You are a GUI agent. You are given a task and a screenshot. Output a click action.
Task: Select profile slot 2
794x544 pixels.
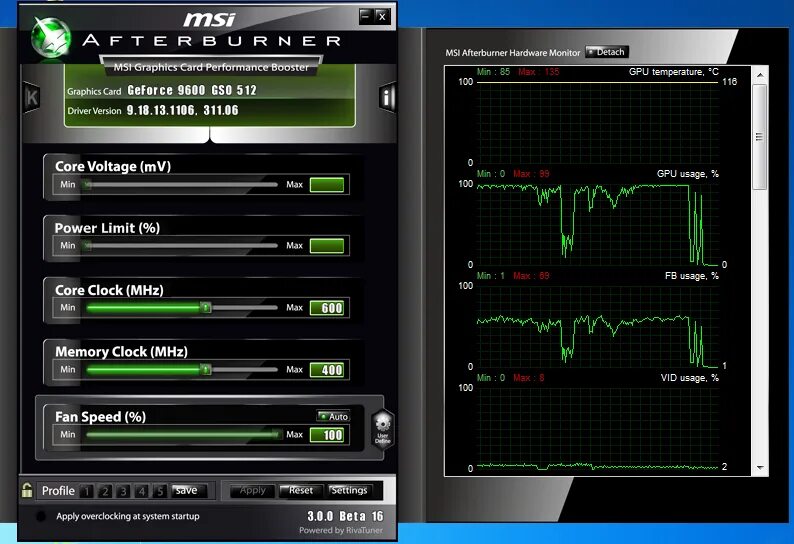tap(105, 491)
